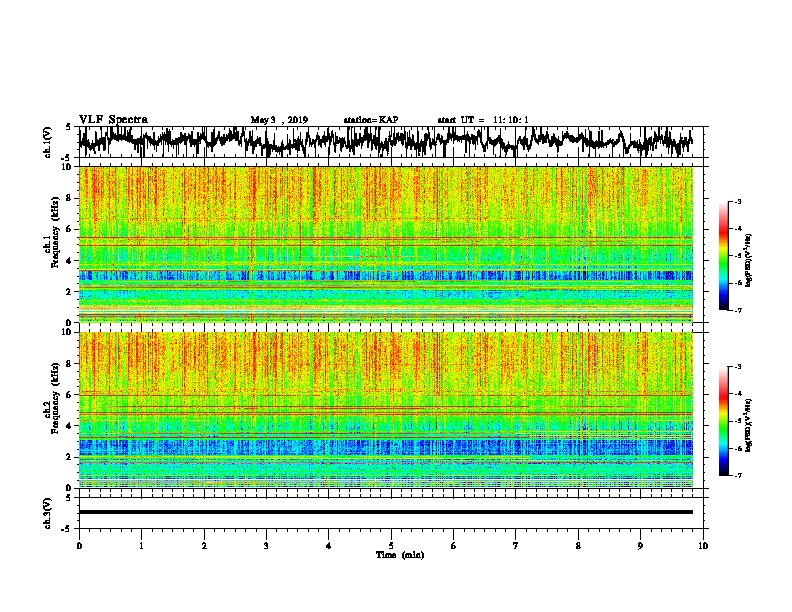This screenshot has width=792, height=612.
Task: Click the 'start UT = 11:10: 1' header text
Action: pyautogui.click(x=483, y=120)
